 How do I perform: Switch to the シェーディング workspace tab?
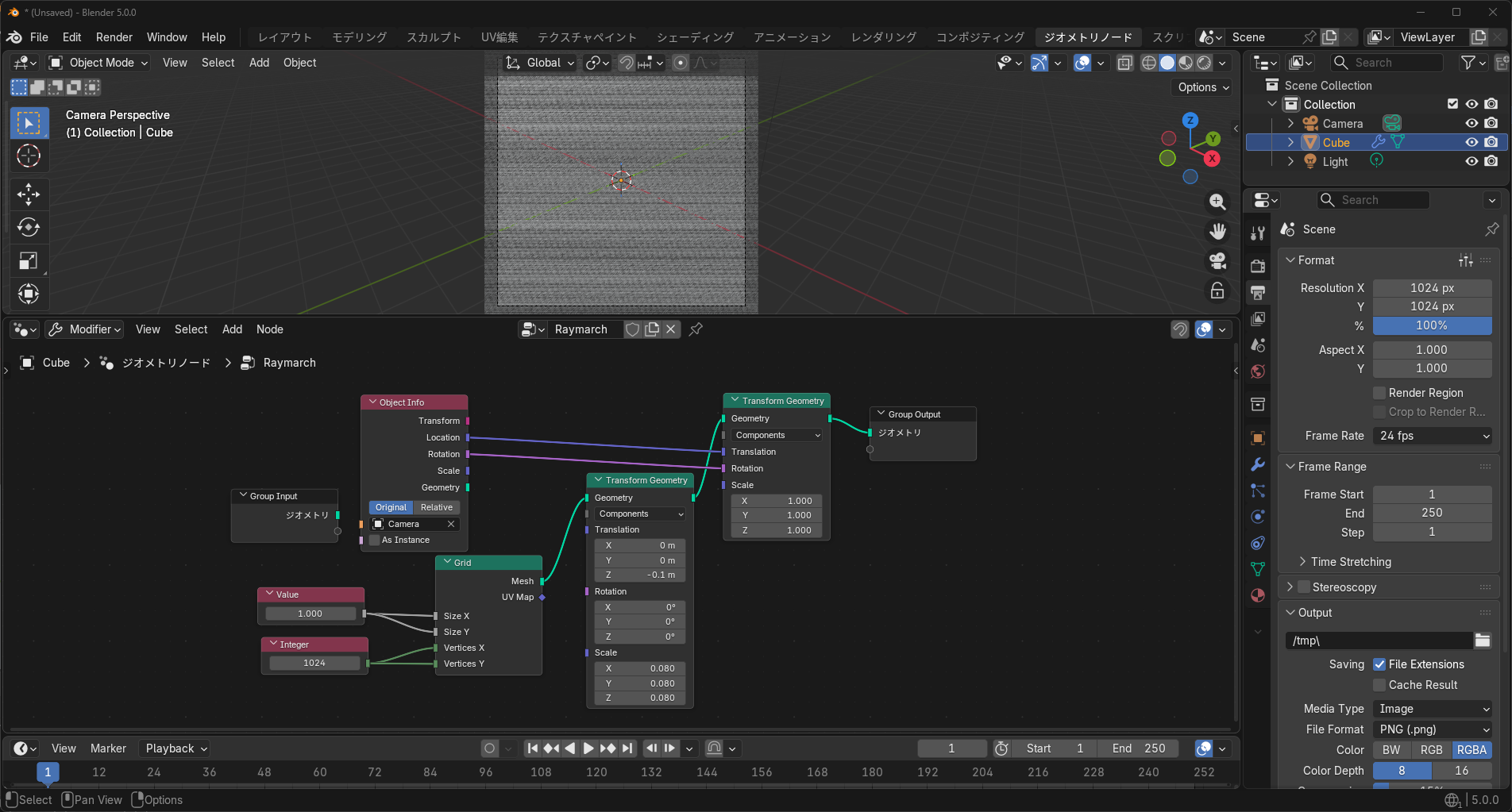pyautogui.click(x=695, y=37)
